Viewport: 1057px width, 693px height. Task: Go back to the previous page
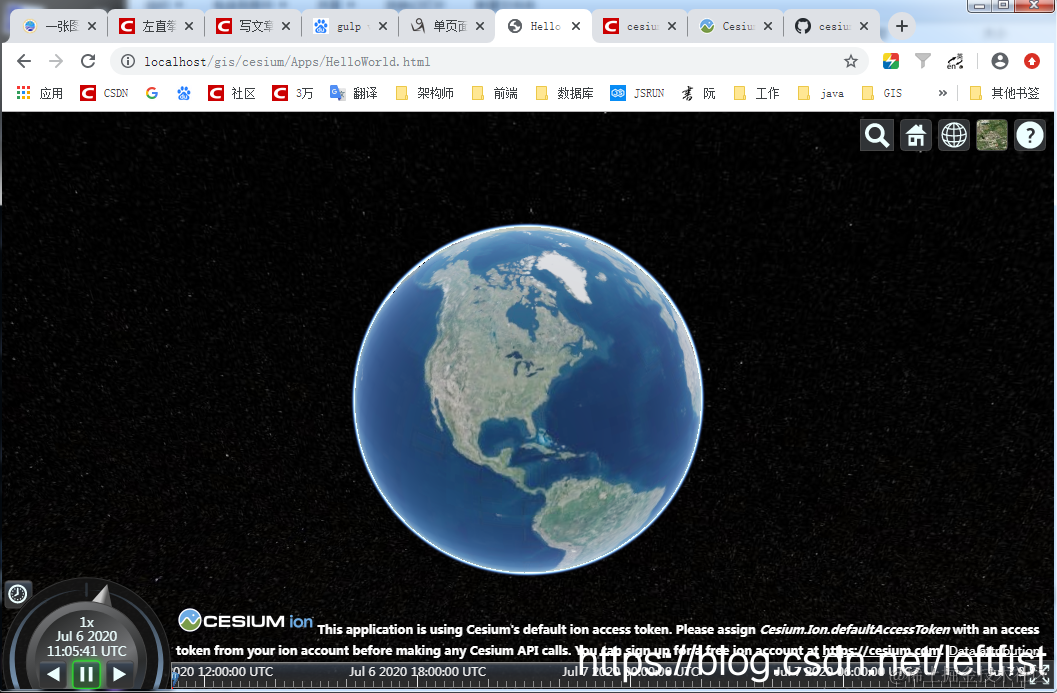pos(24,61)
